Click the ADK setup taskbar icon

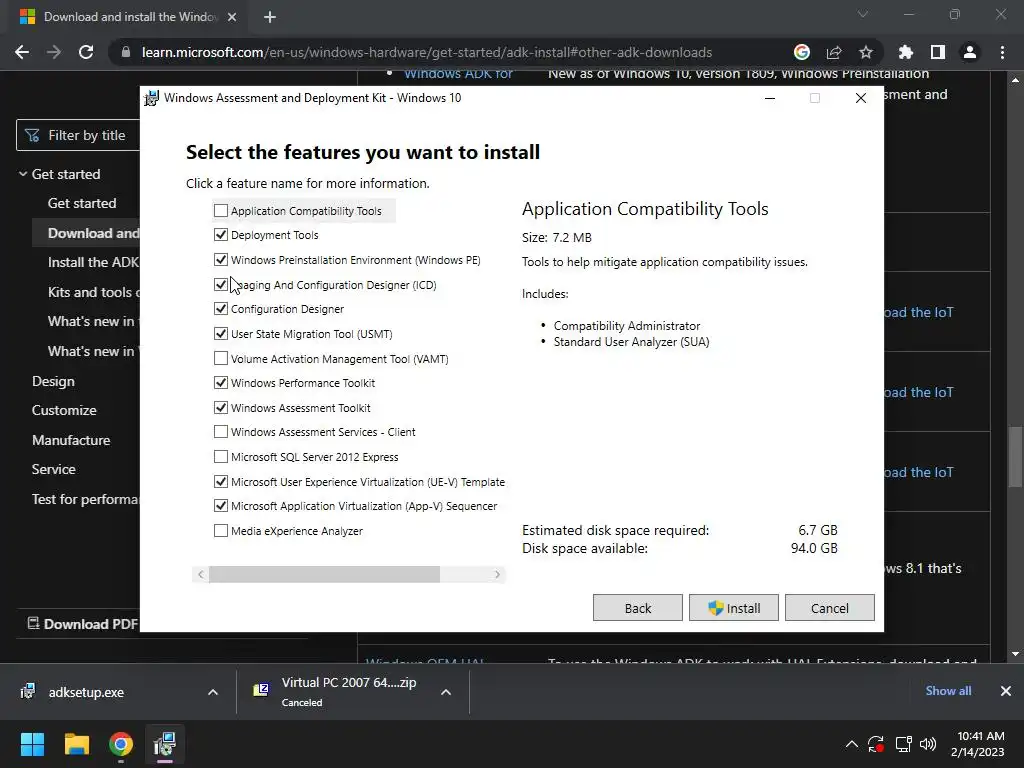pyautogui.click(x=165, y=744)
